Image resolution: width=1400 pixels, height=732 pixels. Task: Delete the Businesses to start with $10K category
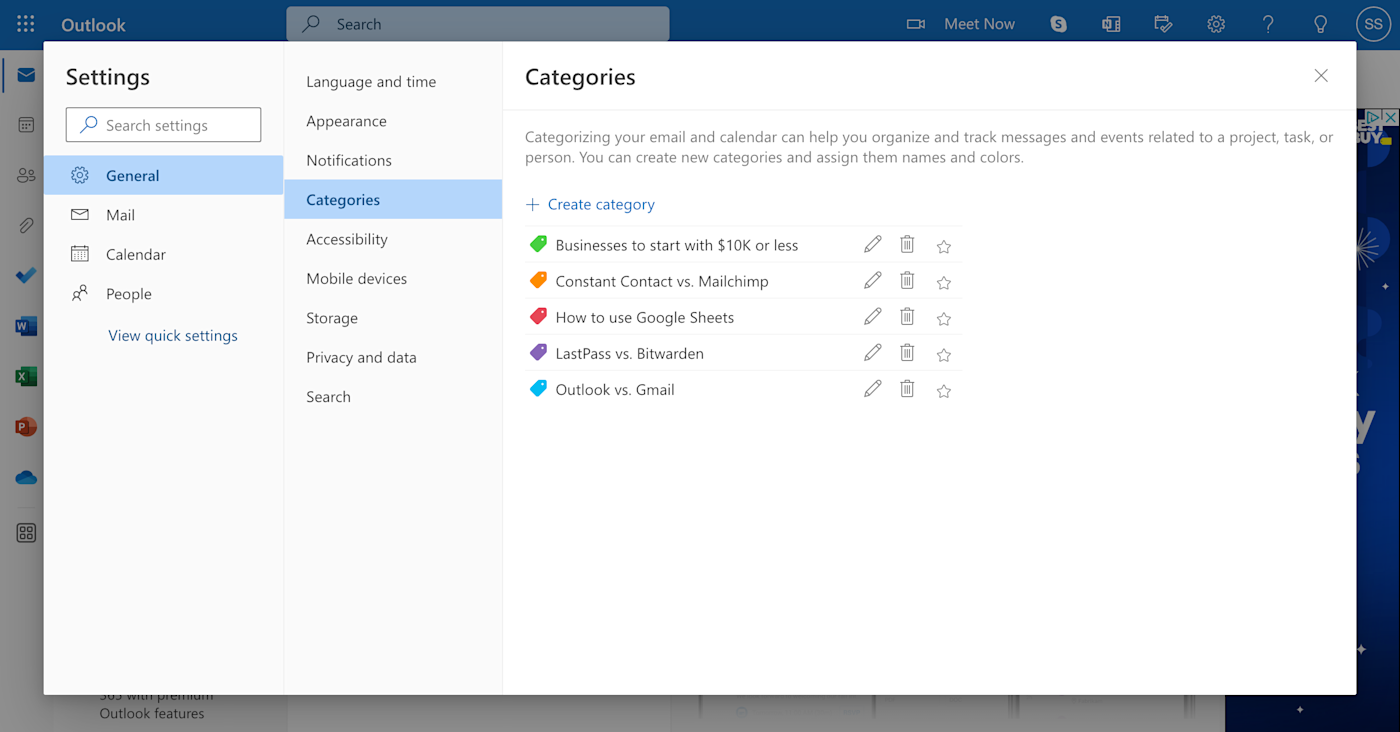pos(907,245)
